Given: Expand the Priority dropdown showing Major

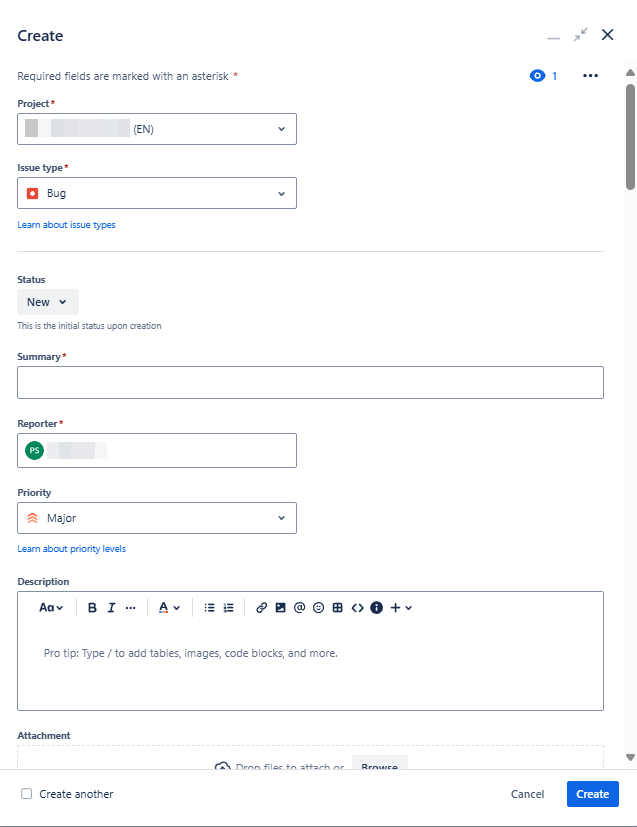Looking at the screenshot, I should (x=157, y=518).
